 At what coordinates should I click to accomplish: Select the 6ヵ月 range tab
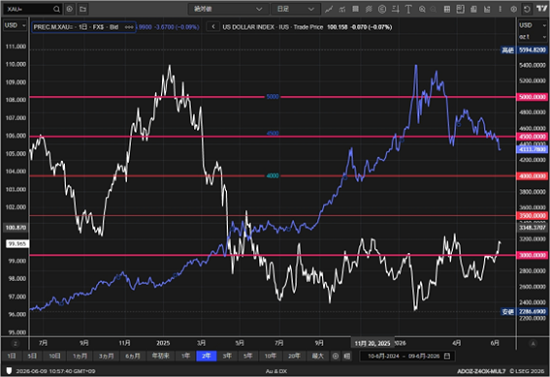click(x=133, y=356)
